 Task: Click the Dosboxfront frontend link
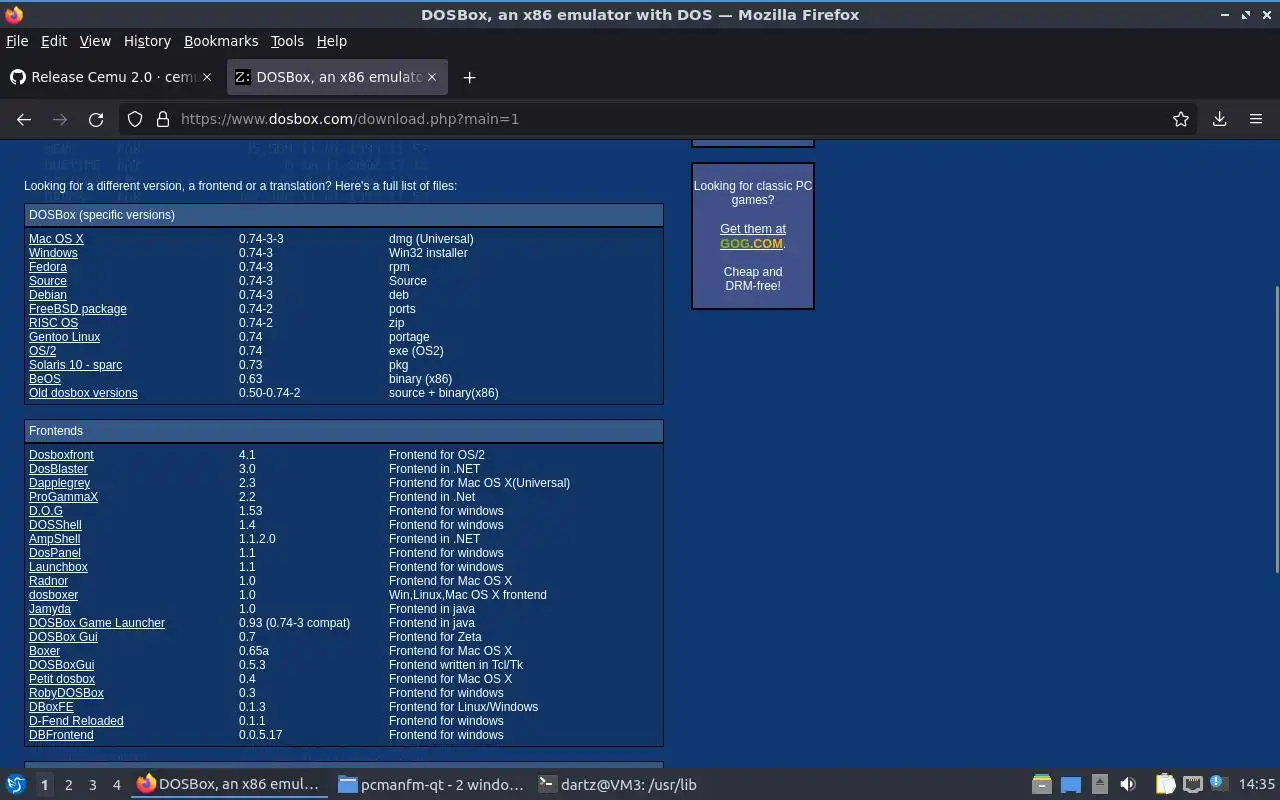pyautogui.click(x=61, y=455)
